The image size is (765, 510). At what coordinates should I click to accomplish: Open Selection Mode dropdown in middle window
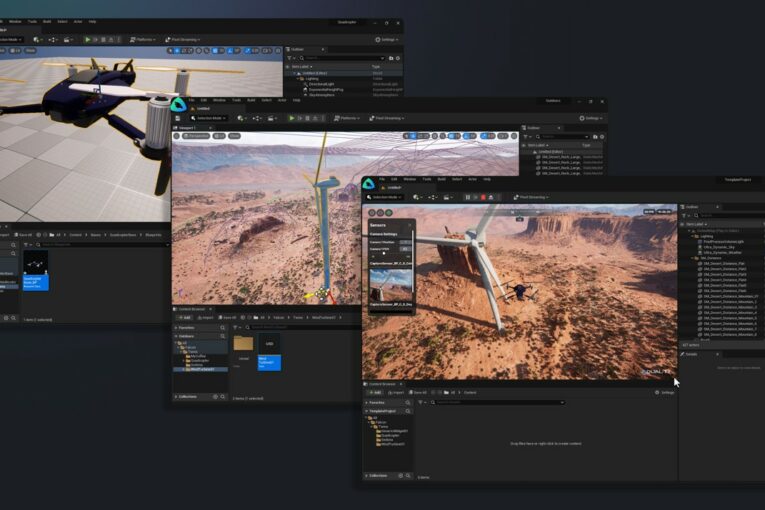coord(208,118)
